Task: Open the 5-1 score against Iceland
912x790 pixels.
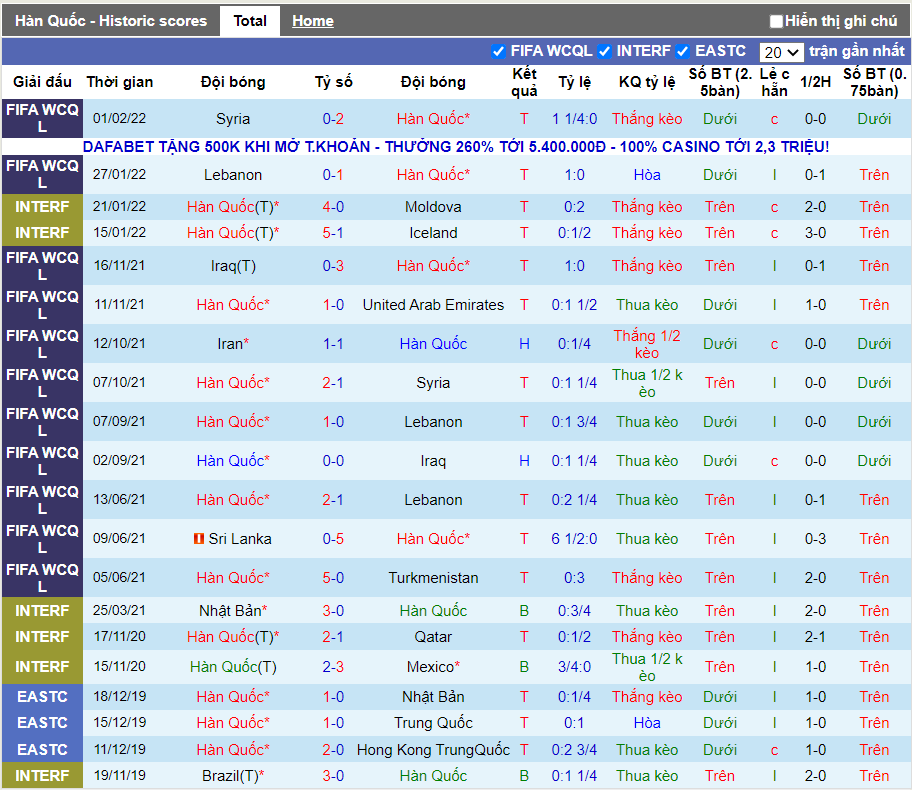Action: pyautogui.click(x=333, y=233)
